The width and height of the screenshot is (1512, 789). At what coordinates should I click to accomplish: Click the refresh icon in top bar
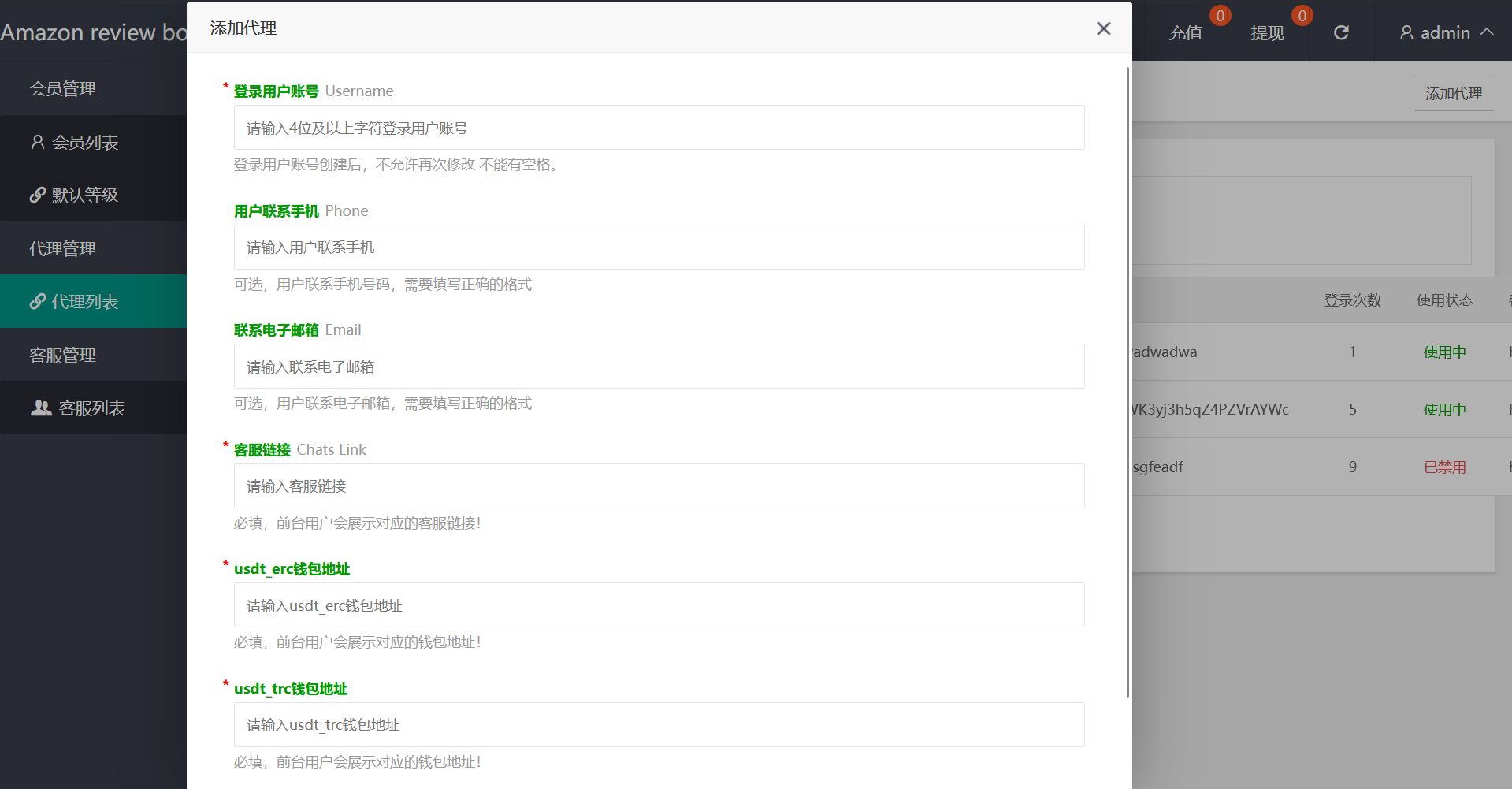1341,32
